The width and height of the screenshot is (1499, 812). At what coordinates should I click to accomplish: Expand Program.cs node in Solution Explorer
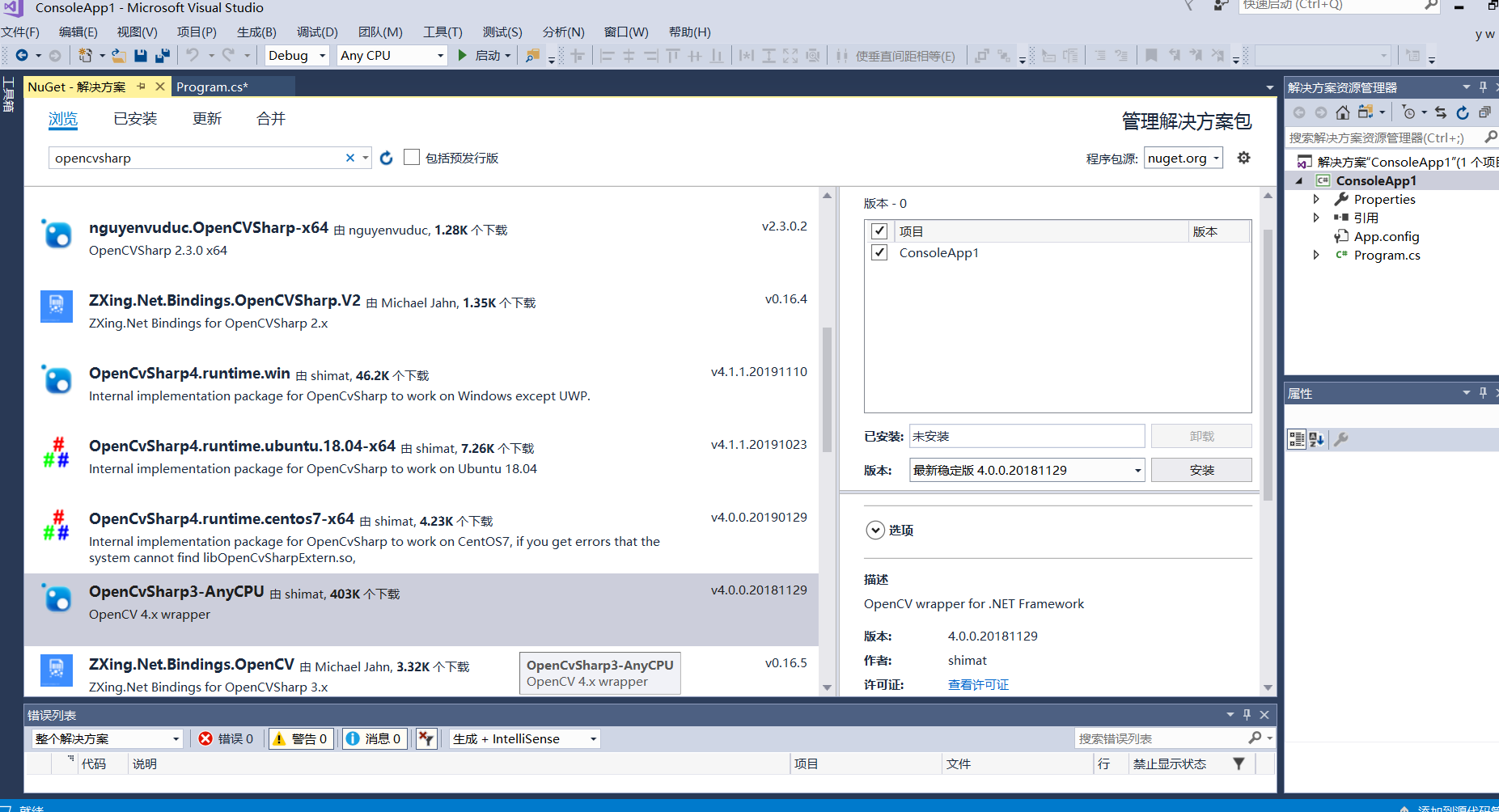pyautogui.click(x=1316, y=255)
